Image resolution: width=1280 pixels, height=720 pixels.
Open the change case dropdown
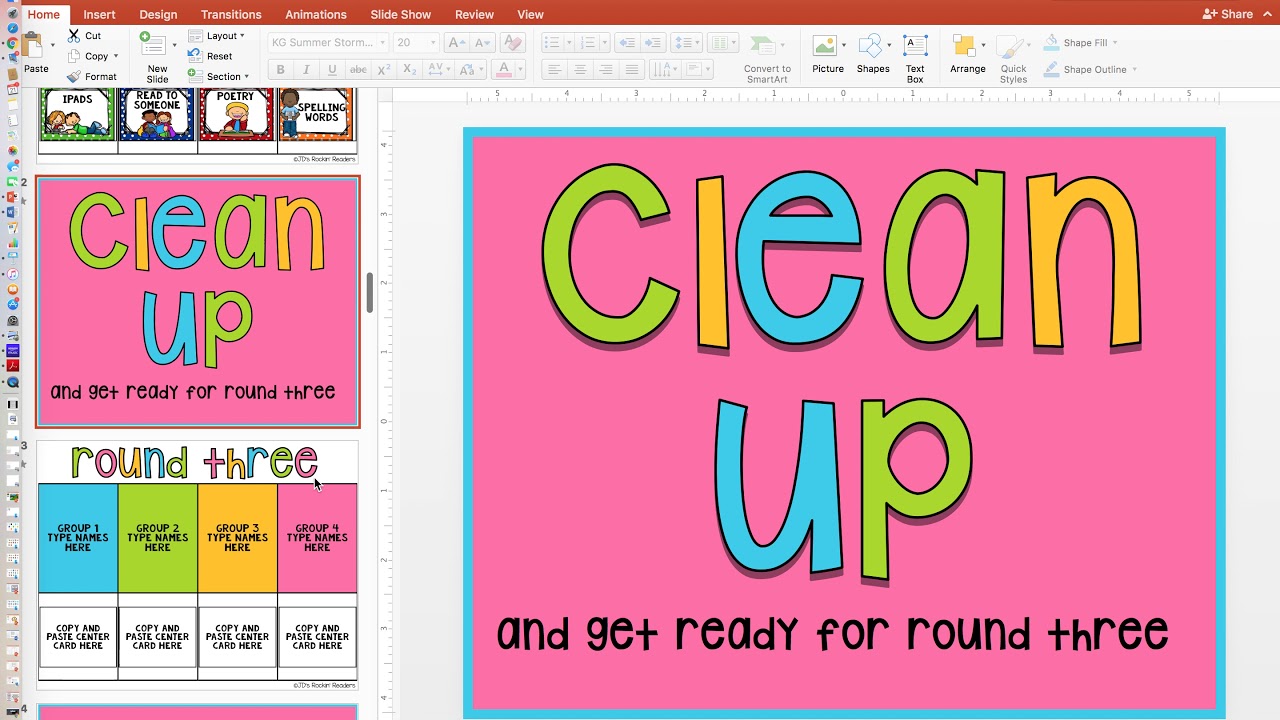(470, 70)
